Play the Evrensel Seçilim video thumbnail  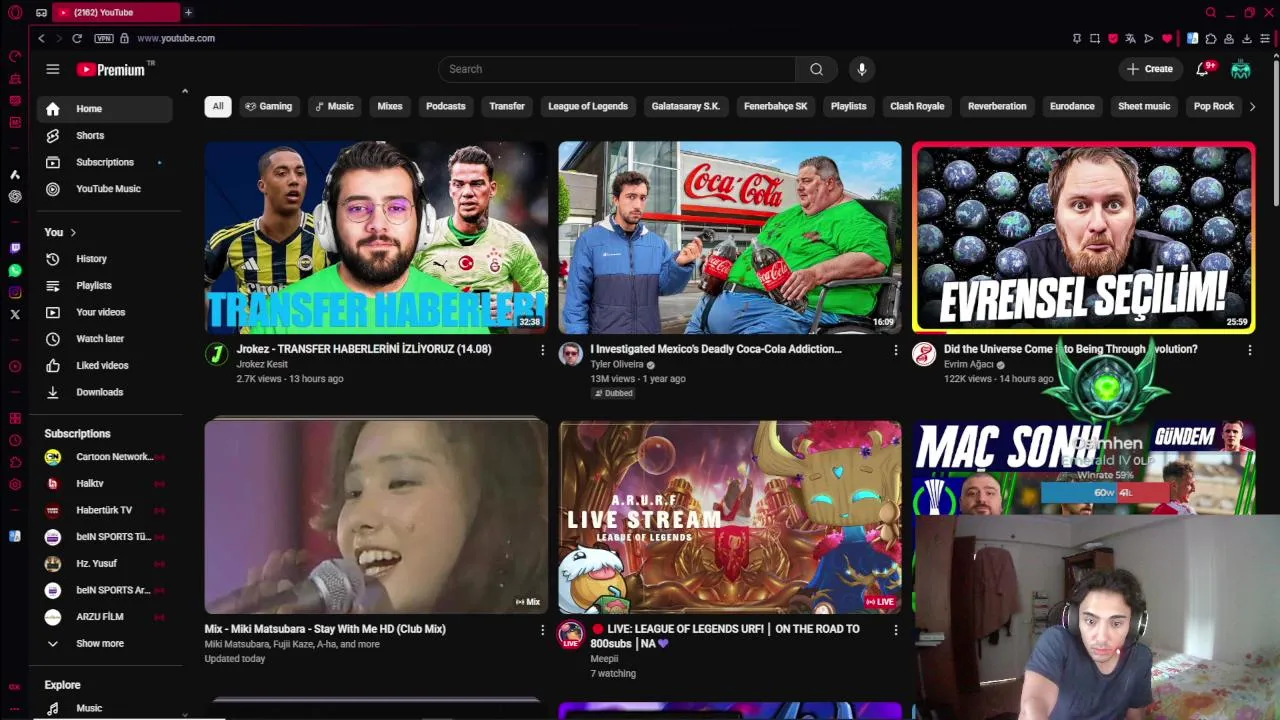tap(1084, 237)
